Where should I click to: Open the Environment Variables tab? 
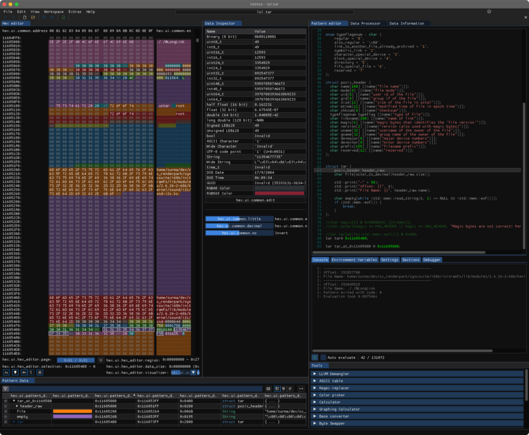[x=354, y=260]
